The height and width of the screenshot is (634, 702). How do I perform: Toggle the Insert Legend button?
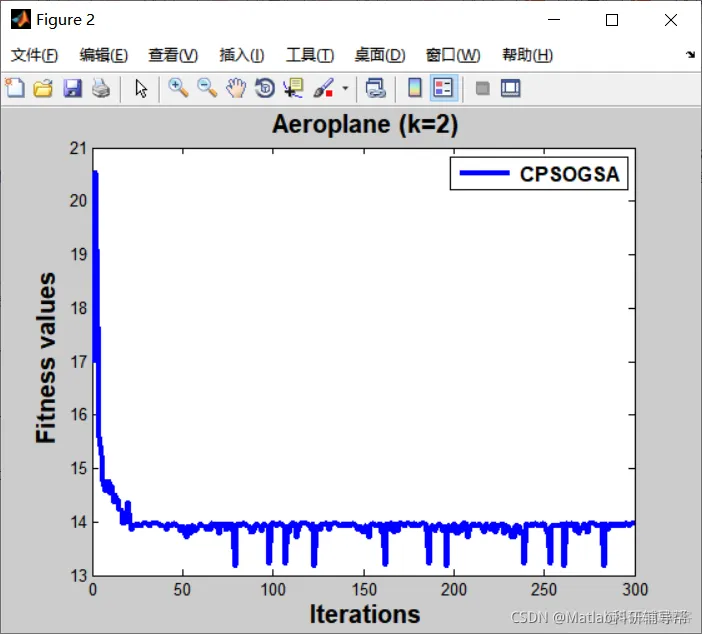443,88
